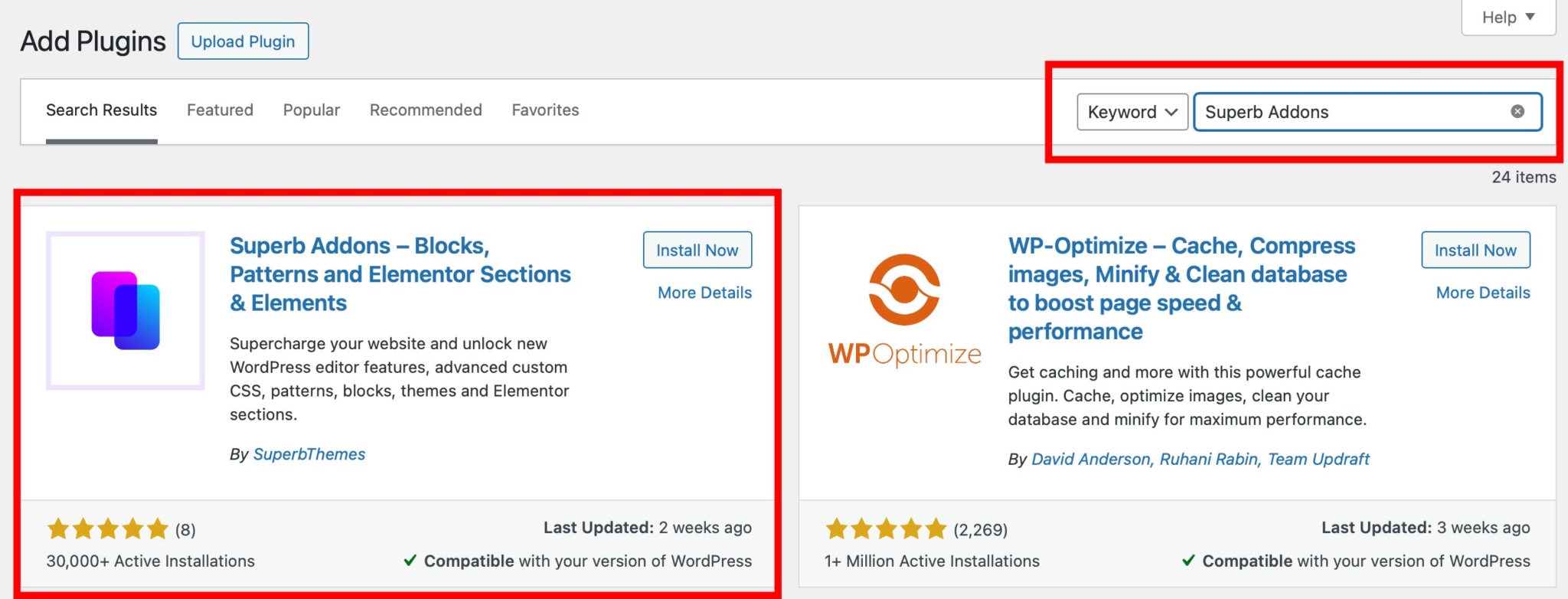The height and width of the screenshot is (599, 1568).
Task: Clear the Superb Addons search field
Action: click(x=1517, y=112)
